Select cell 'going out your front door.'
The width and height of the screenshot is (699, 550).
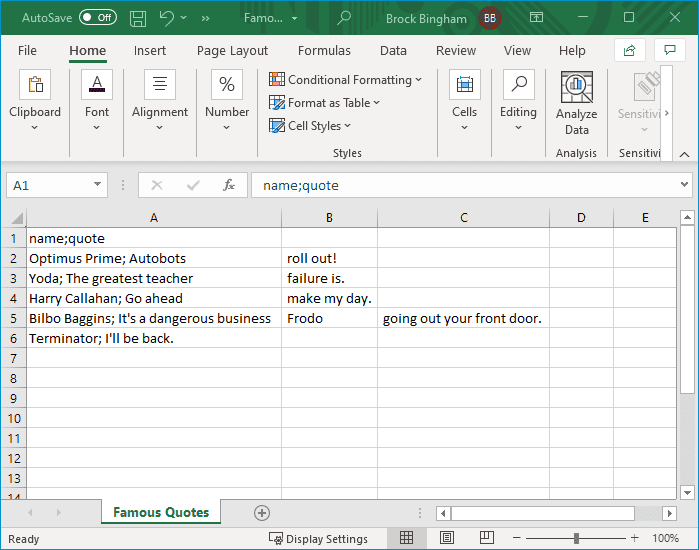click(x=464, y=318)
